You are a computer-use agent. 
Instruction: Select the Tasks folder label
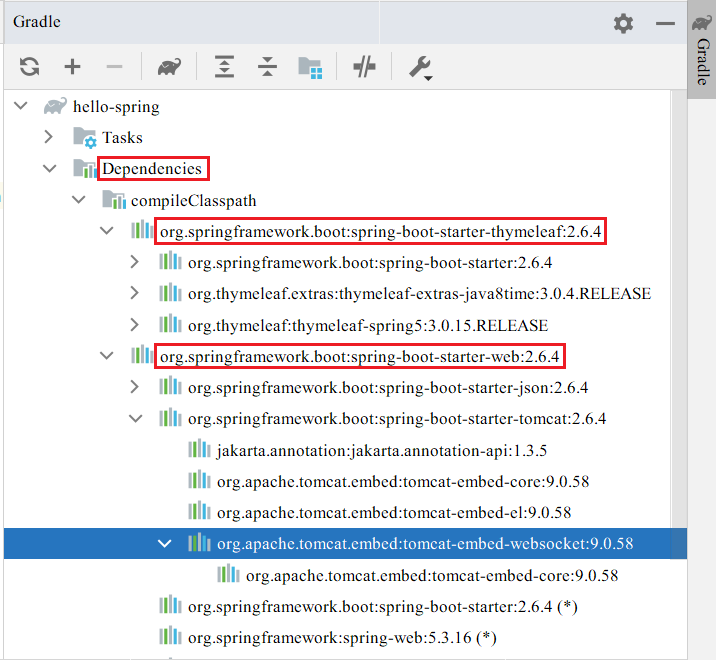(122, 137)
